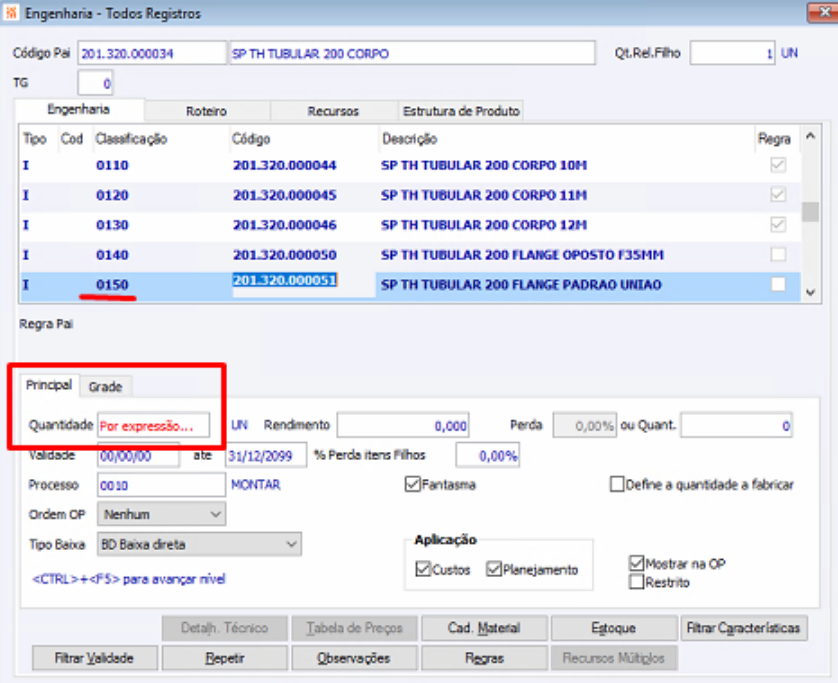Open the Estrutura de Produto tab

point(461,111)
